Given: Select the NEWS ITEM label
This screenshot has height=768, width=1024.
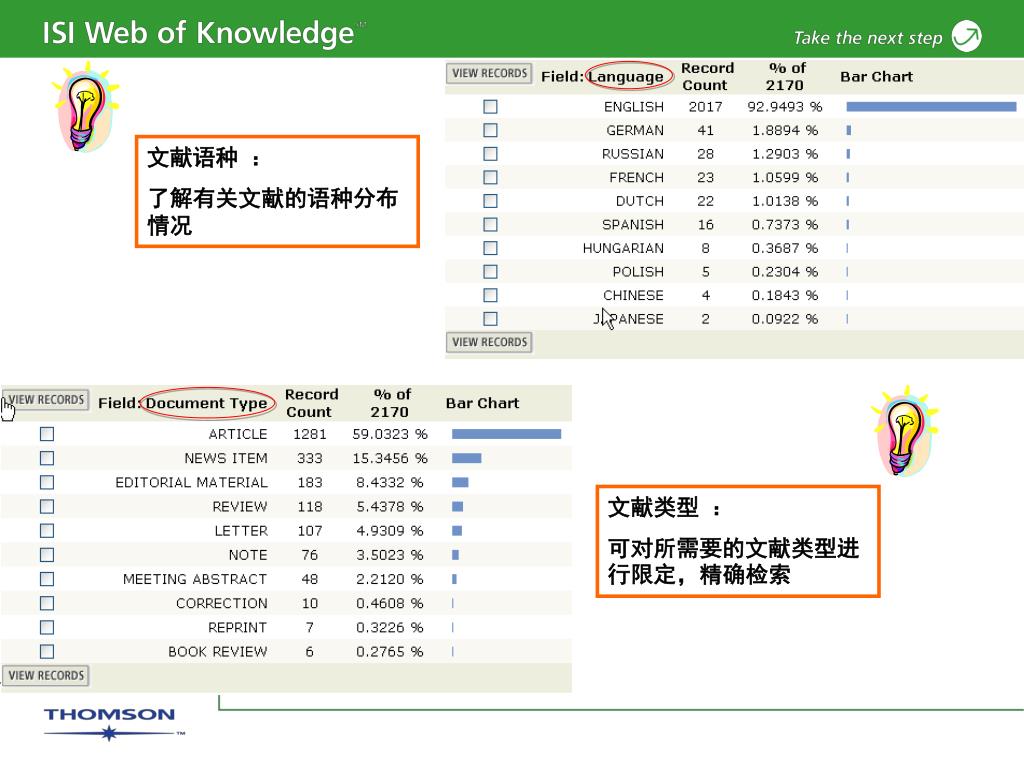Looking at the screenshot, I should (x=226, y=458).
